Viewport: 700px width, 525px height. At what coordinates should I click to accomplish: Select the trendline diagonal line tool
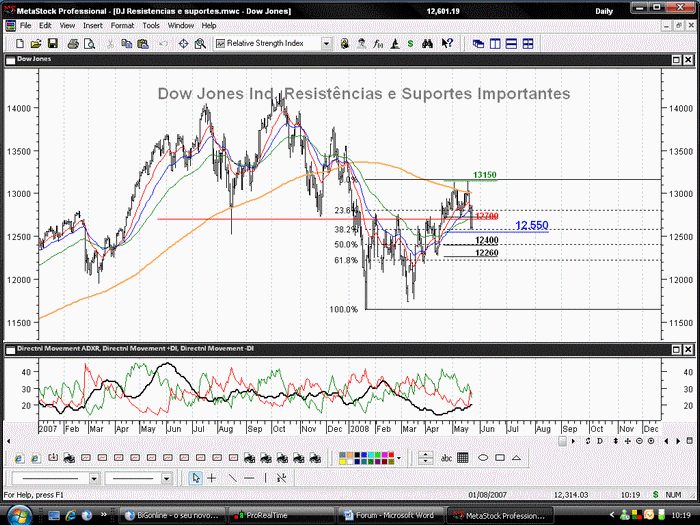pyautogui.click(x=233, y=478)
